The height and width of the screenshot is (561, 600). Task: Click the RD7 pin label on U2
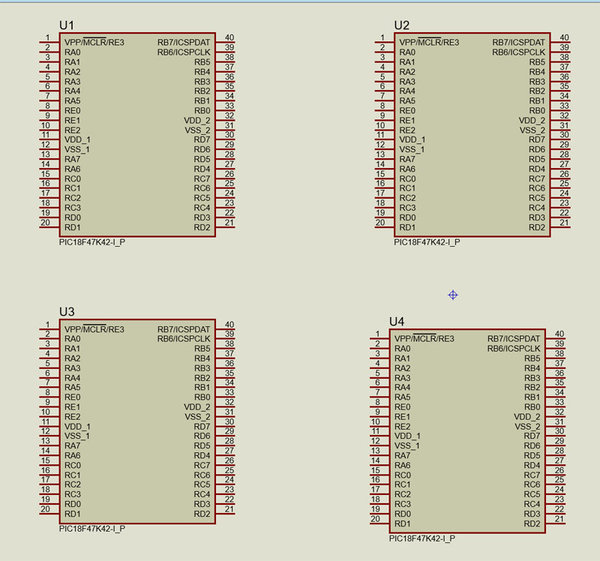537,140
